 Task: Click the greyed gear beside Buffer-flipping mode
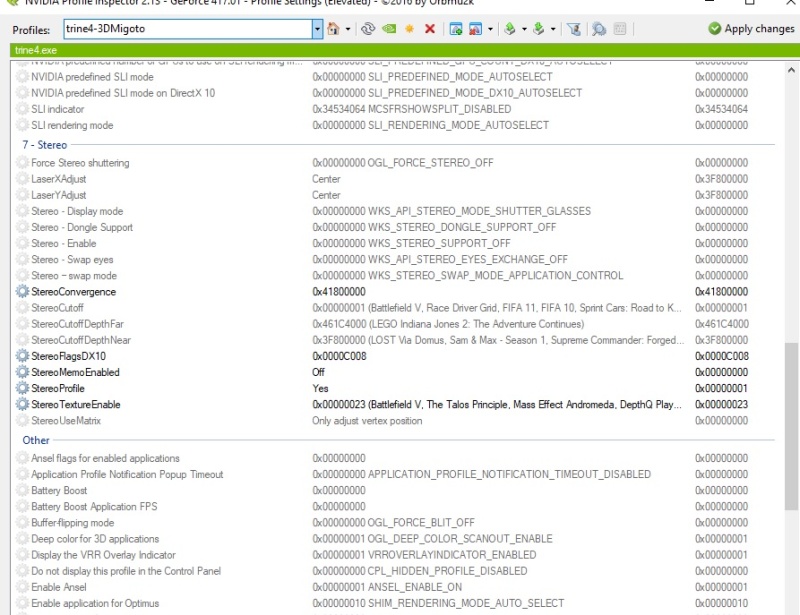(x=22, y=523)
